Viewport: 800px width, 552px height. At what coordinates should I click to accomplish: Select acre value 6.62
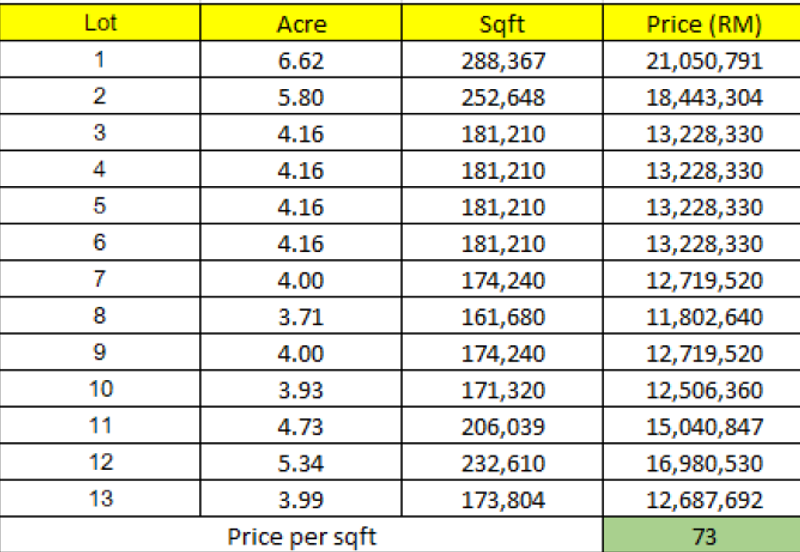point(301,61)
